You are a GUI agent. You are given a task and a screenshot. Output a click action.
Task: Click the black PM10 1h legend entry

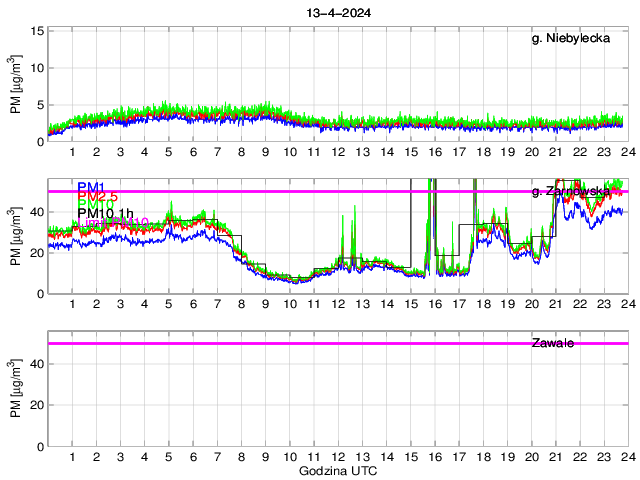click(105, 213)
